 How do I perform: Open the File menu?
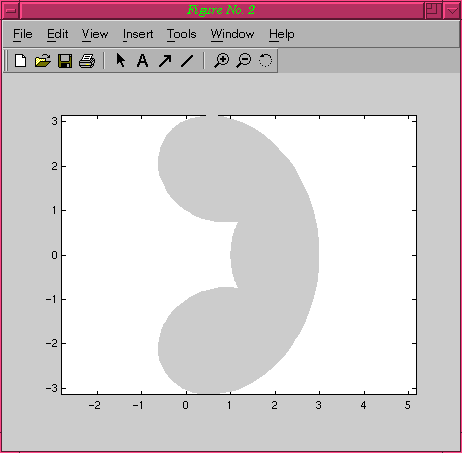point(23,34)
